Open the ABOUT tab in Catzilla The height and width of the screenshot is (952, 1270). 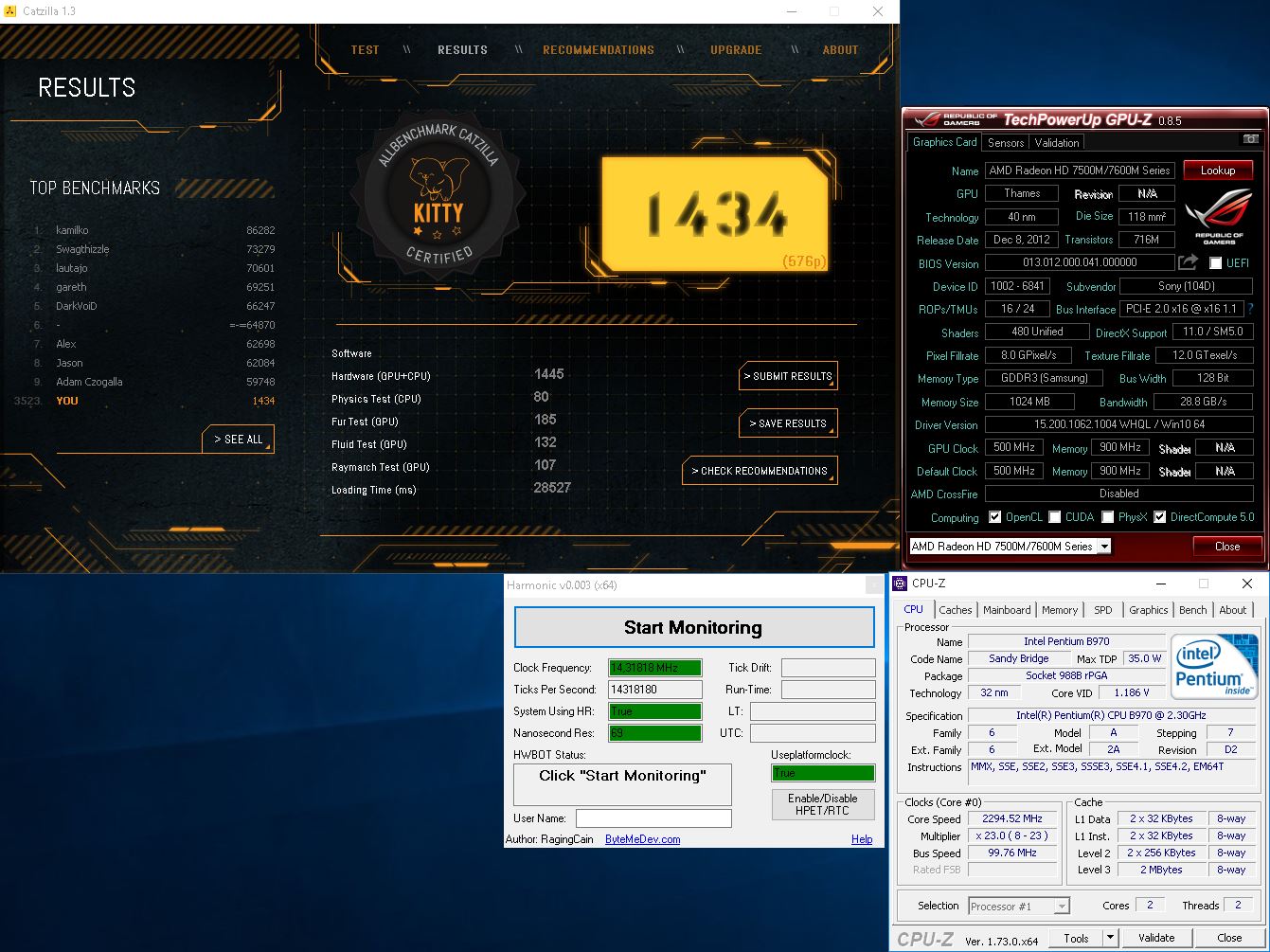(840, 50)
